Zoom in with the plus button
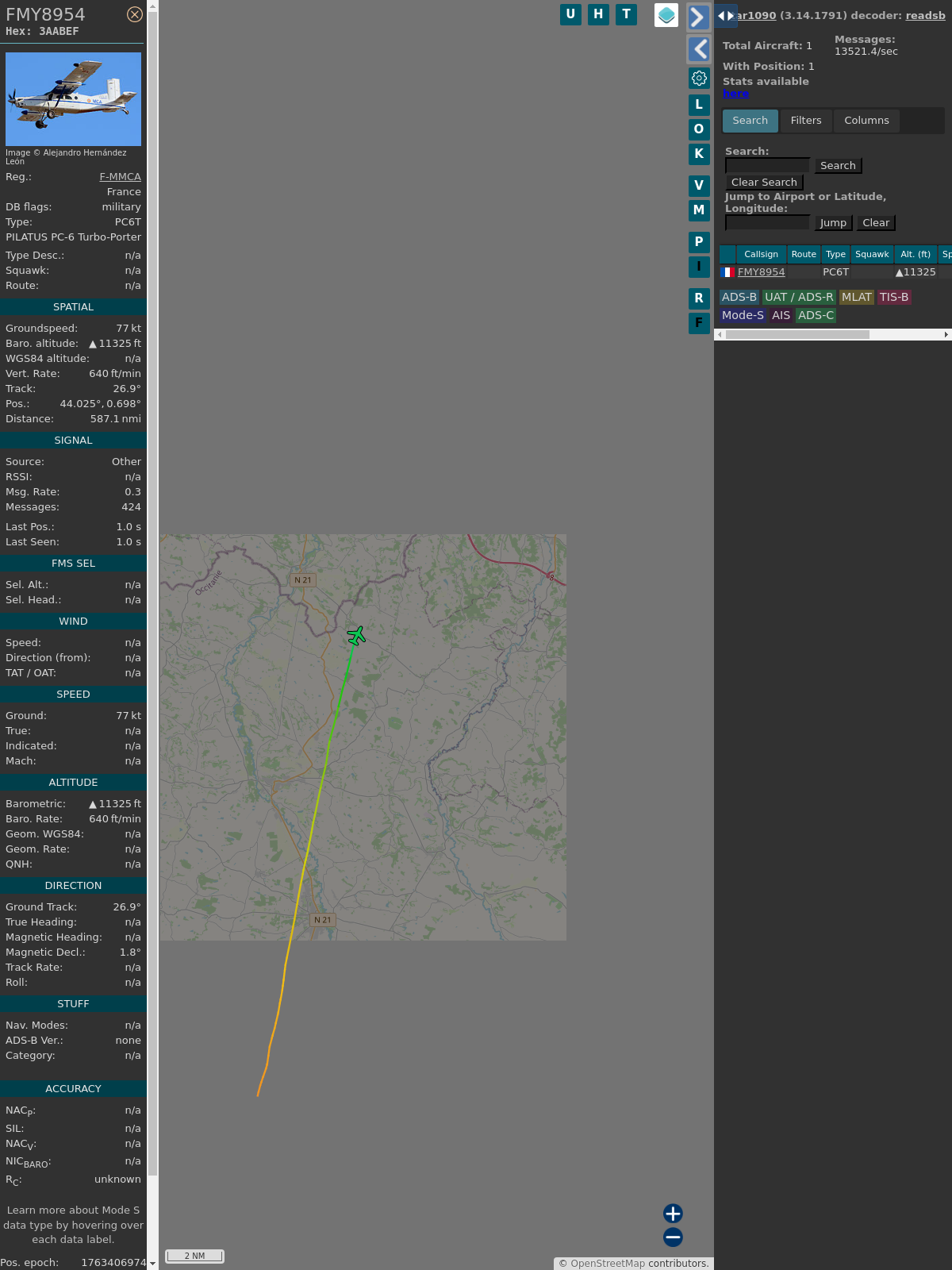 (673, 1213)
